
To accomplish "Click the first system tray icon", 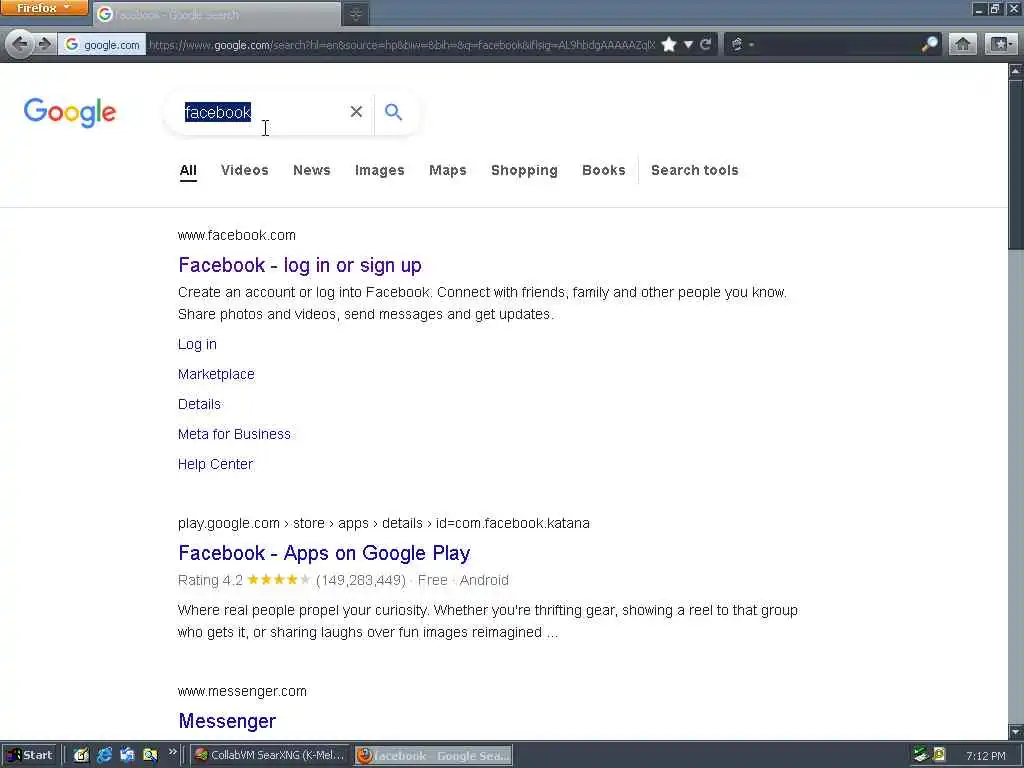I will click(921, 756).
